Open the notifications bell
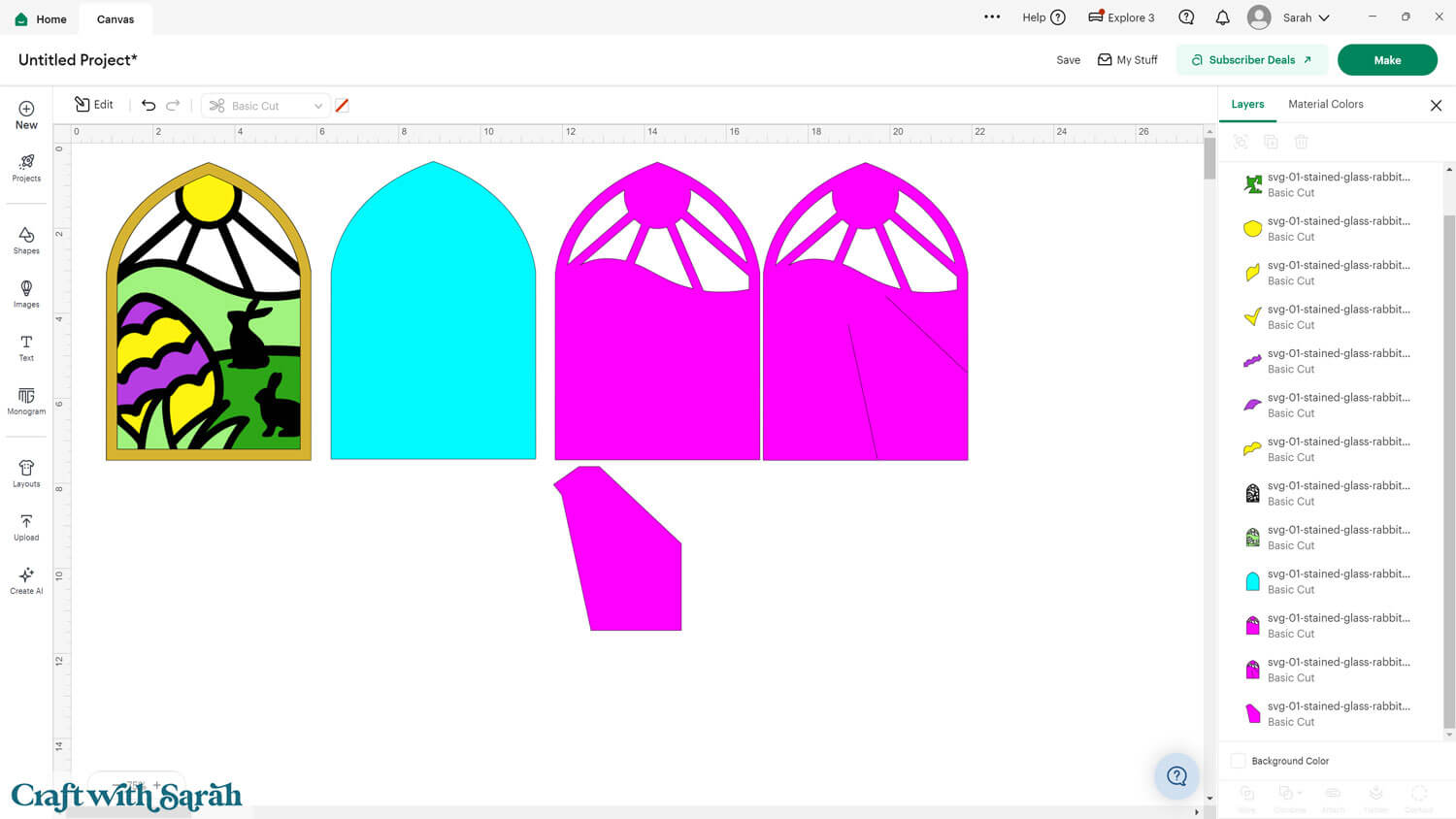This screenshot has height=819, width=1456. pyautogui.click(x=1222, y=17)
